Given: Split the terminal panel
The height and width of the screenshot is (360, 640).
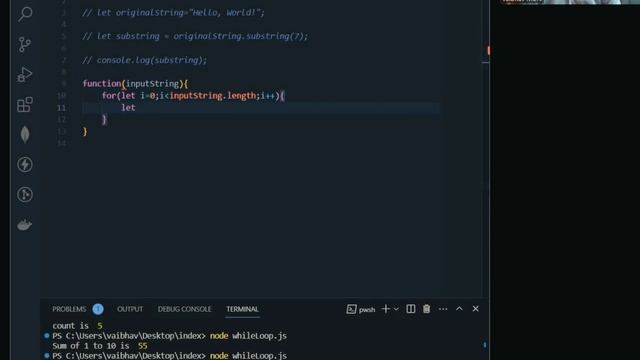Looking at the screenshot, I should pos(411,309).
